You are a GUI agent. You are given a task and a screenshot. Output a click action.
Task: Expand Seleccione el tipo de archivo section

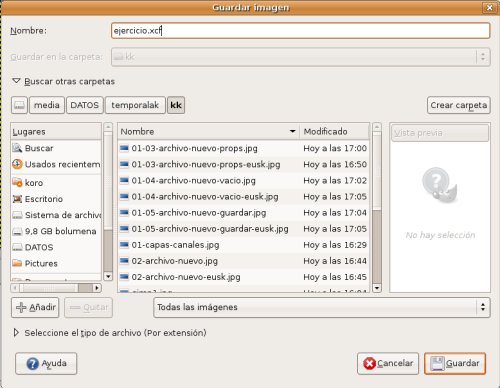(x=16, y=332)
